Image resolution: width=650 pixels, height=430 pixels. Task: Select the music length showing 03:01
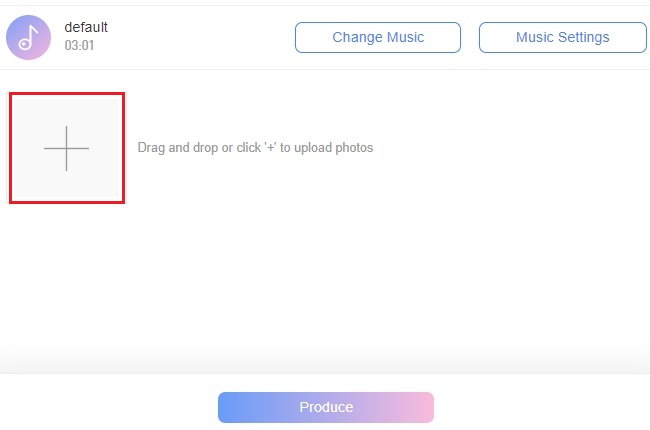tap(79, 46)
